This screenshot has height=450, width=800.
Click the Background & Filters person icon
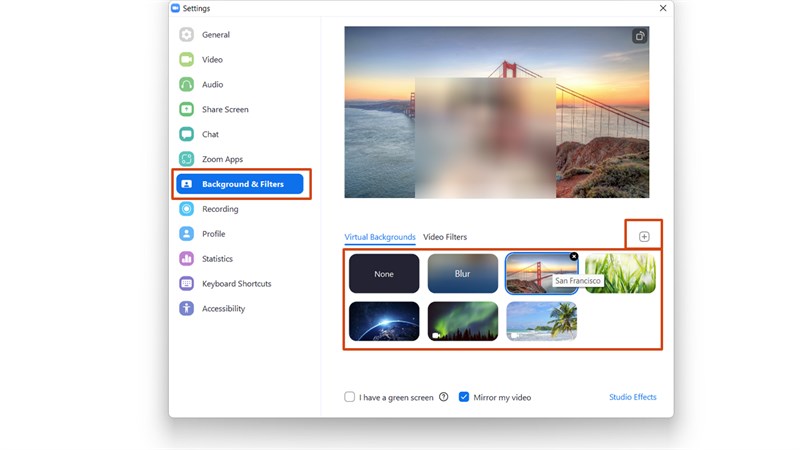[x=186, y=184]
